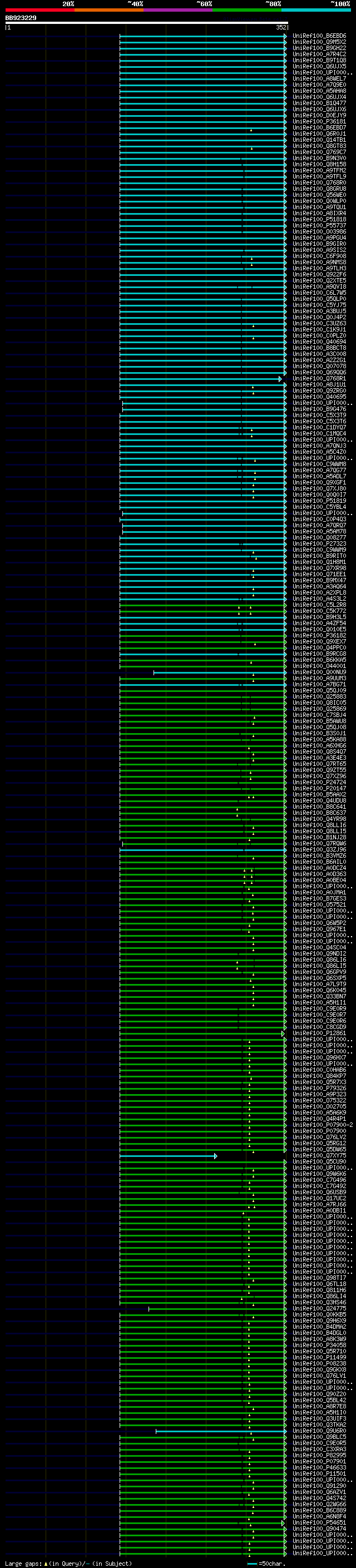Viewport: 356px width, 1568px height.
Task: Select the label UniRef100_P55737
Action: pos(319,226)
